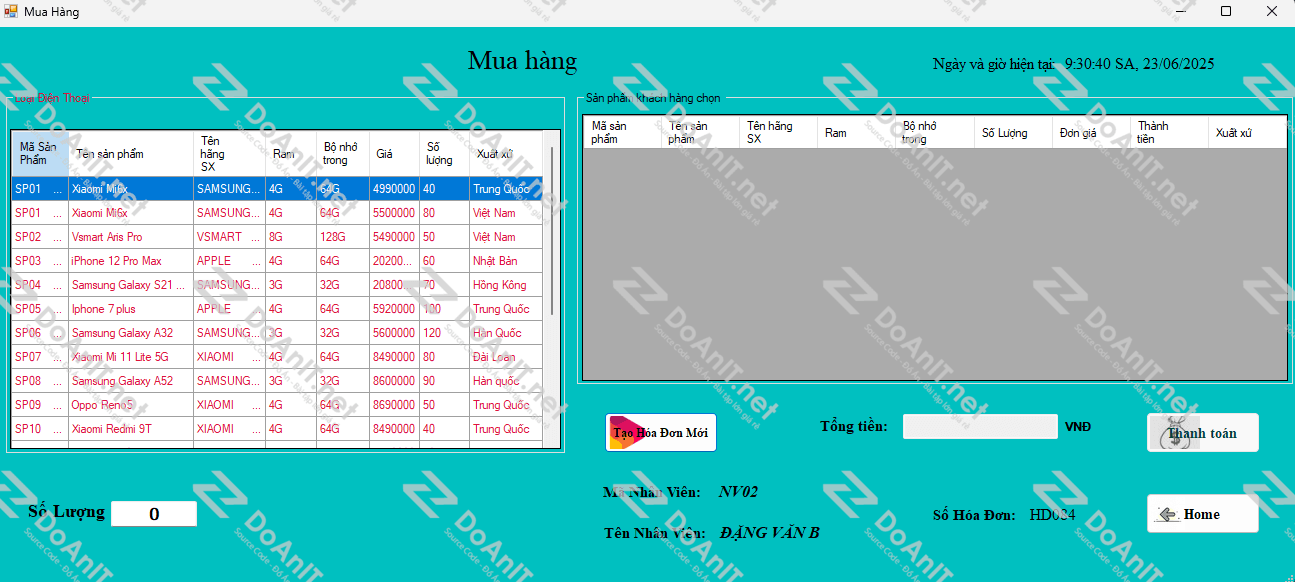
Task: Click the Tổng tiền total amount field
Action: (x=980, y=426)
